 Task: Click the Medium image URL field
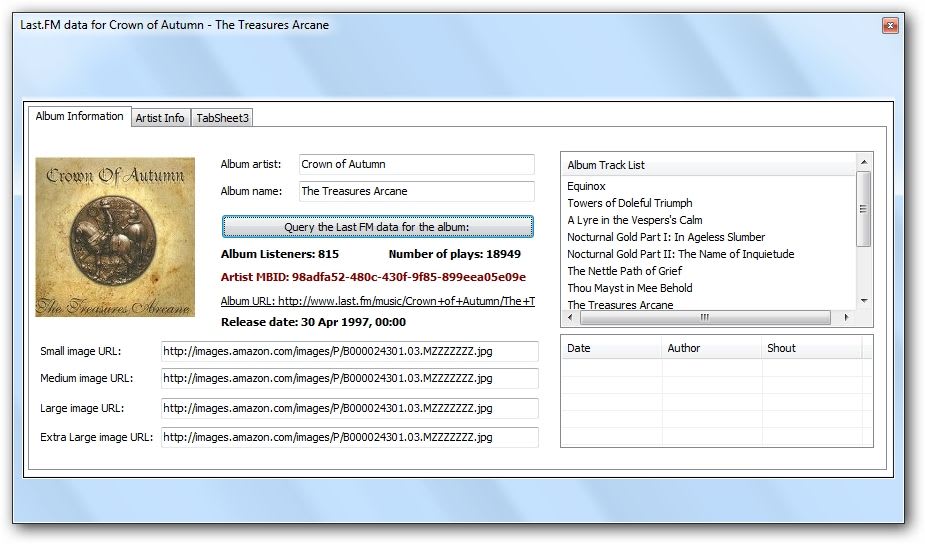[x=349, y=379]
